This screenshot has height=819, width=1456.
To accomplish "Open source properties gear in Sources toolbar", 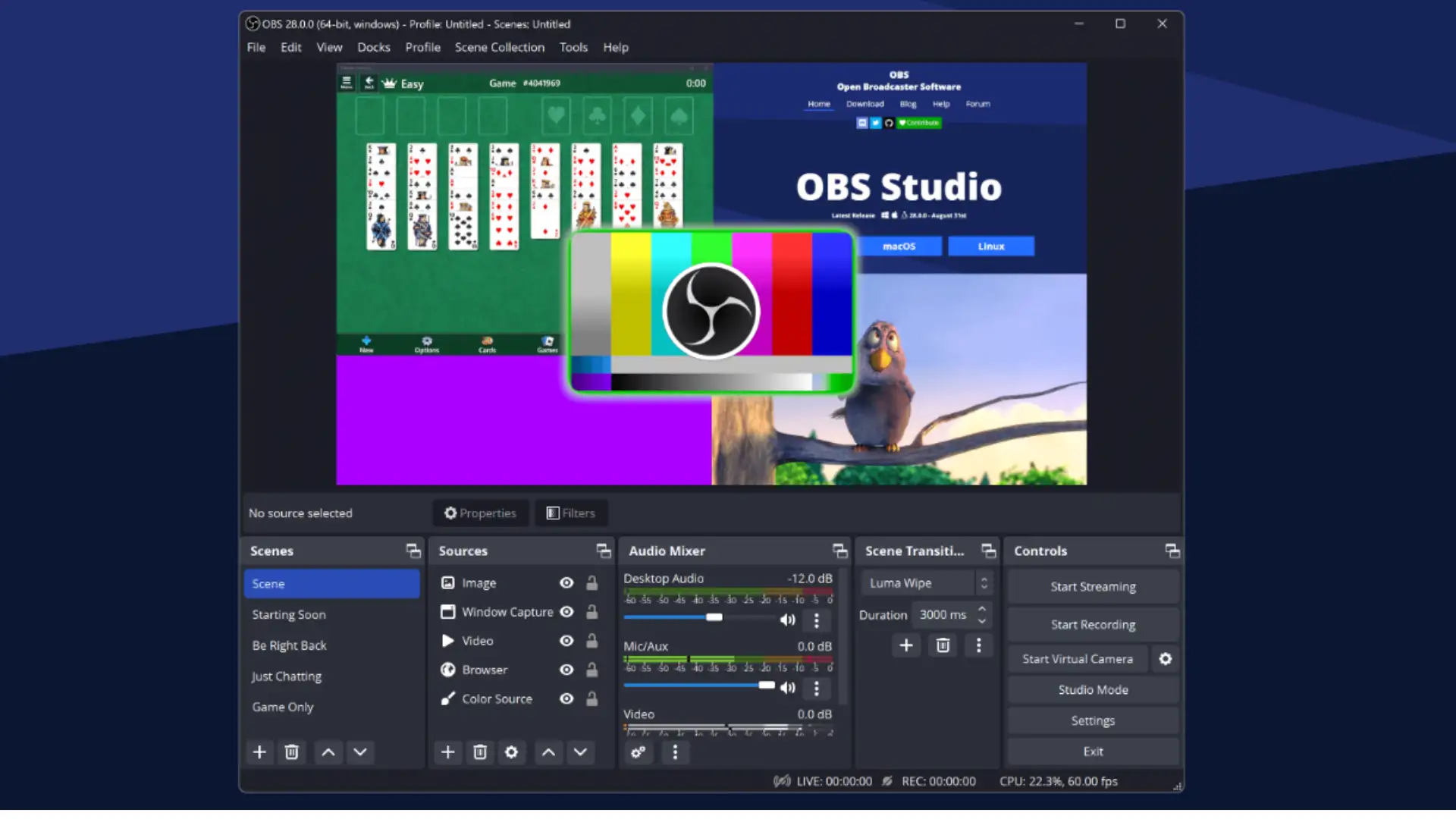I will (511, 752).
